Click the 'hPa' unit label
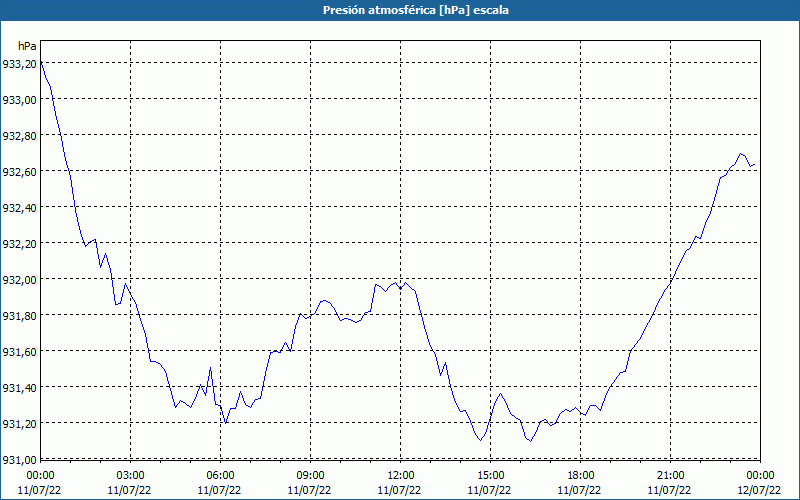800x500 pixels. 27,46
